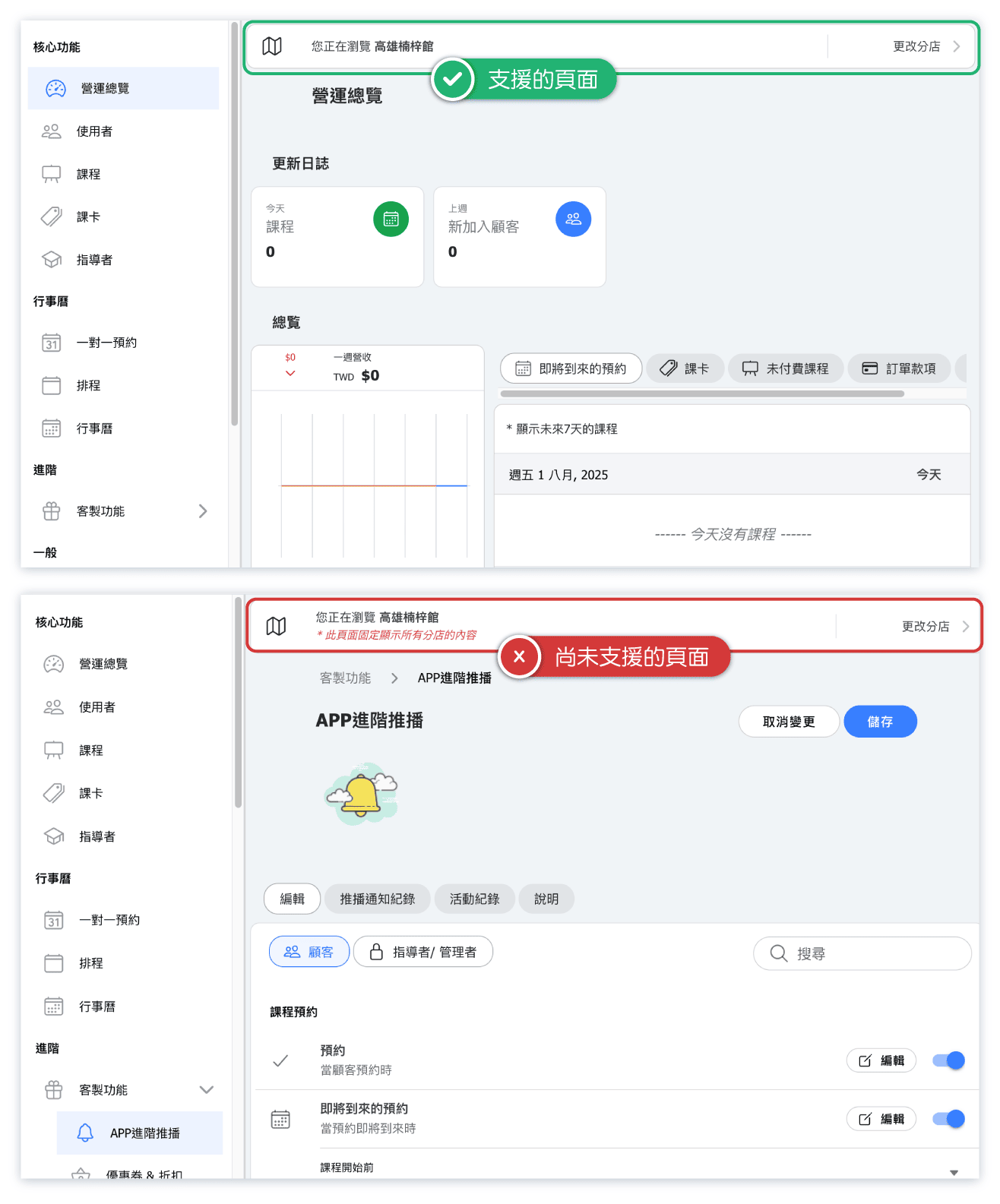The image size is (1000, 1204).
Task: Select 指導者 in the top sidebar
Action: pyautogui.click(x=94, y=260)
